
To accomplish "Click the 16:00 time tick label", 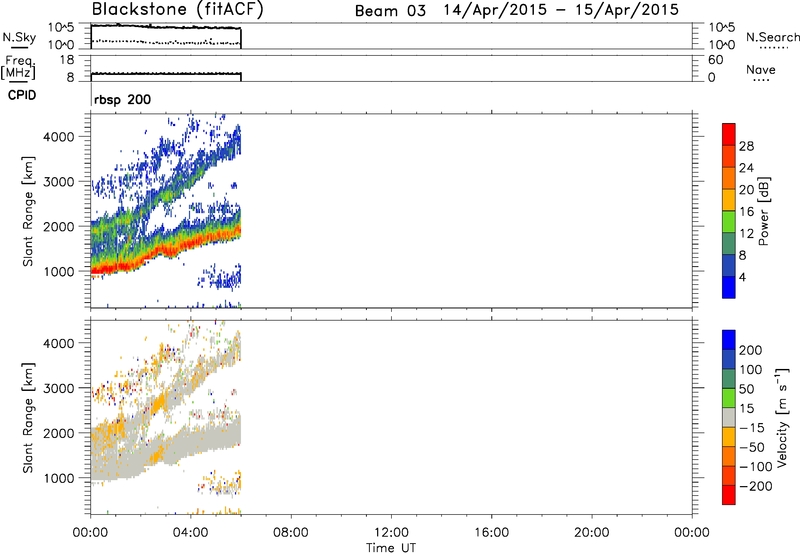I will pyautogui.click(x=491, y=533).
